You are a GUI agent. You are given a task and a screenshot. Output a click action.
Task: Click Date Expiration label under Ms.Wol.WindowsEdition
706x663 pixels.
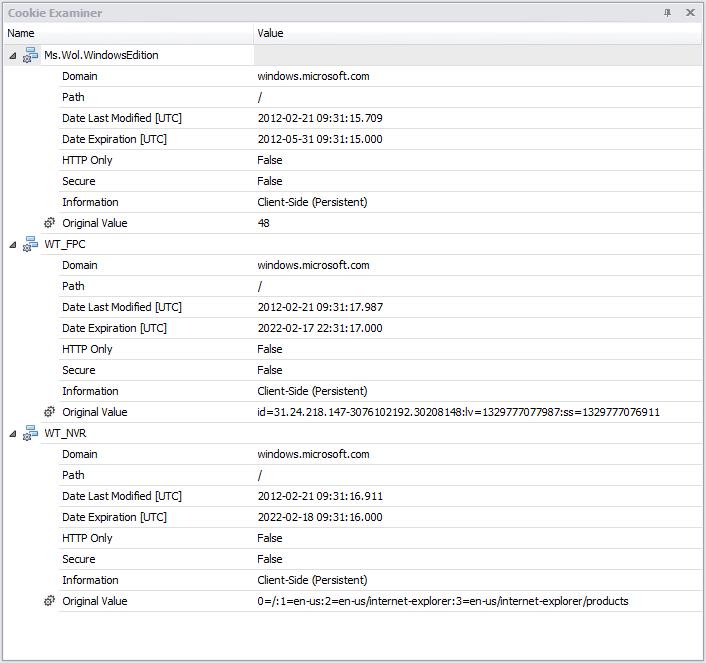click(x=114, y=139)
